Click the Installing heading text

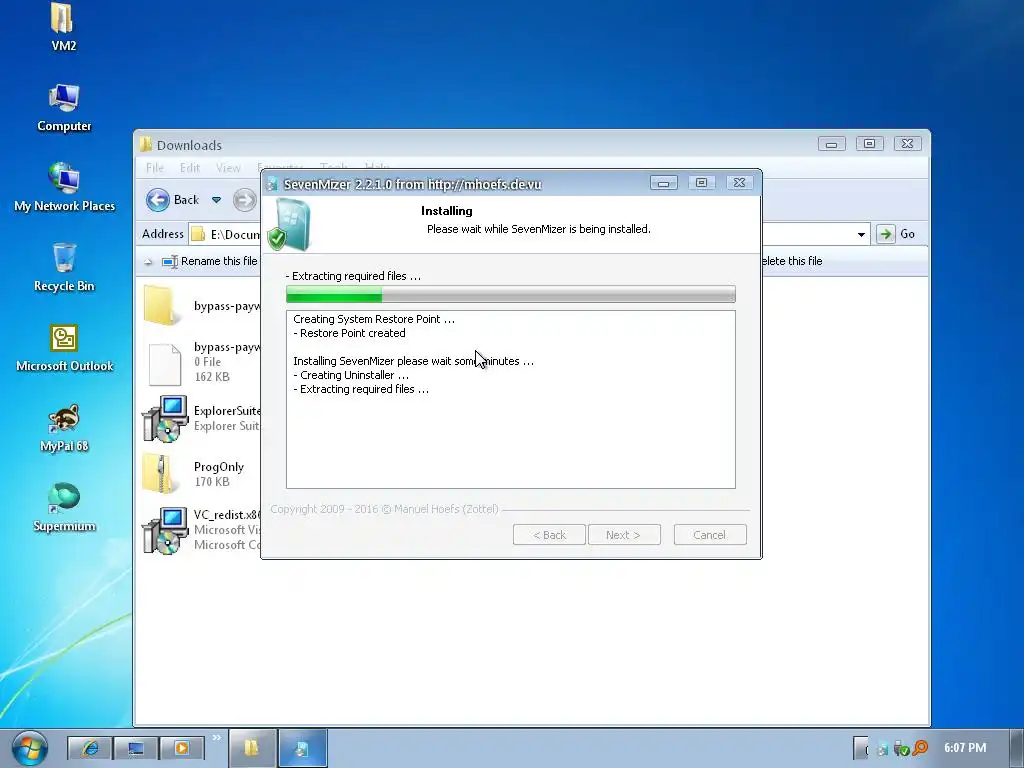tap(447, 211)
